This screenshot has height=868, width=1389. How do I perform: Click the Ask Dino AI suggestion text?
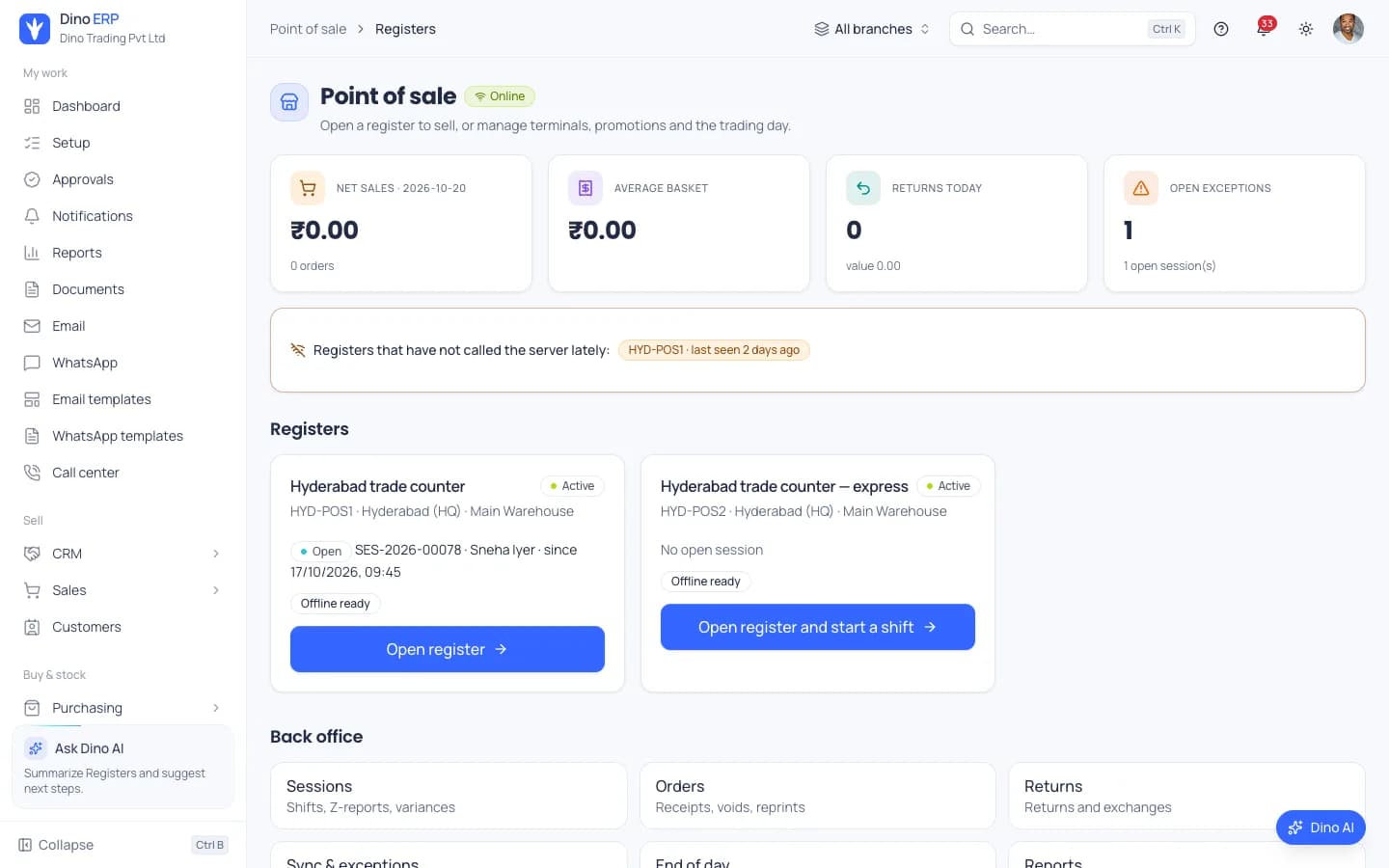coord(115,781)
